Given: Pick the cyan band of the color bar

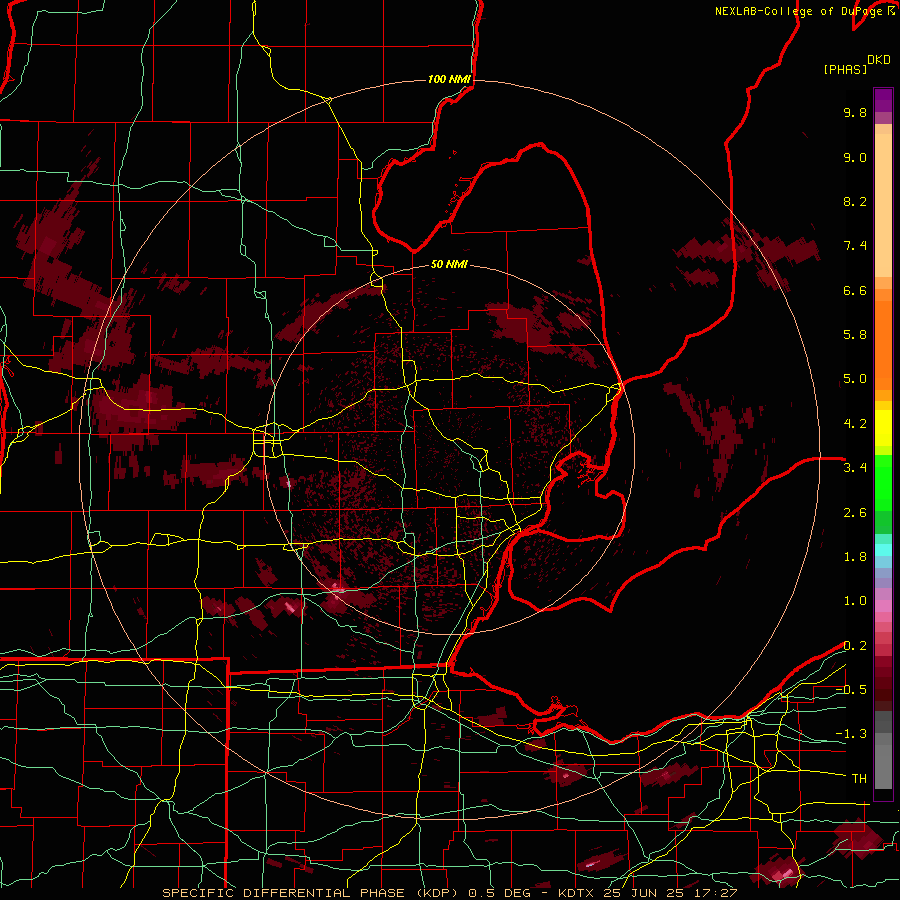Looking at the screenshot, I should 883,550.
